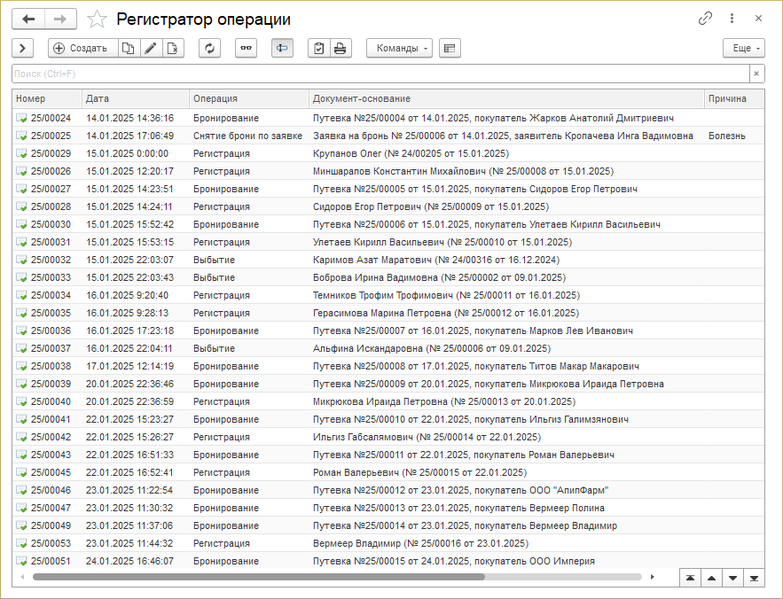Mark selected record for deletion icon

click(173, 48)
